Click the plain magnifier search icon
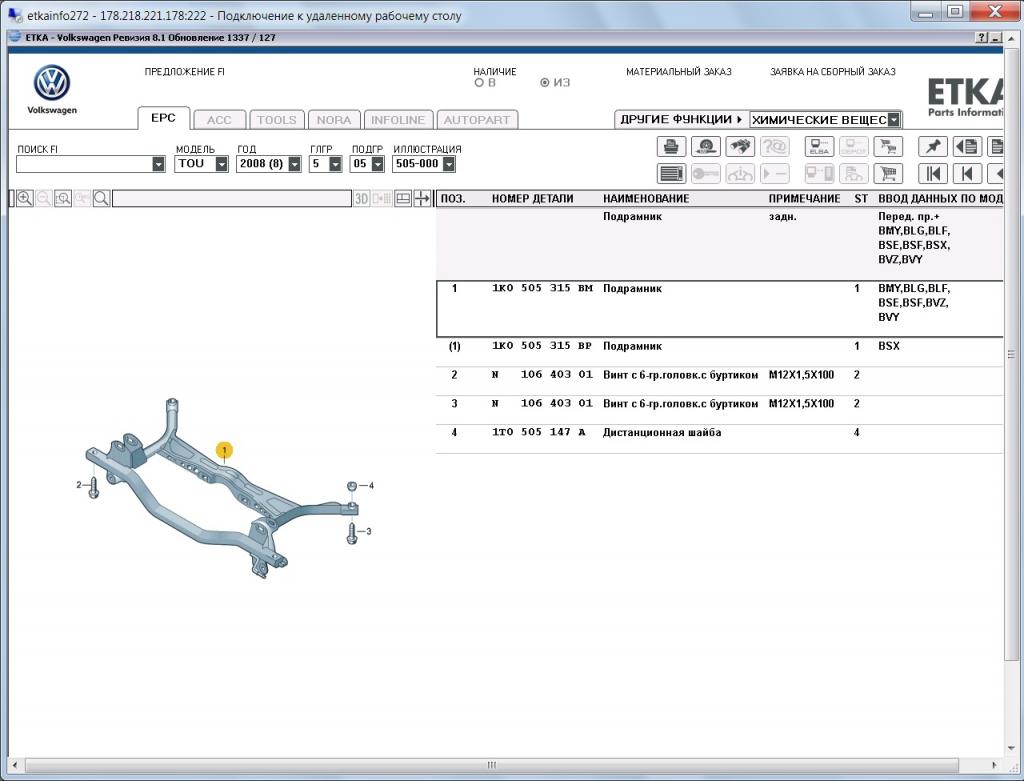This screenshot has width=1024, height=781. pyautogui.click(x=101, y=199)
